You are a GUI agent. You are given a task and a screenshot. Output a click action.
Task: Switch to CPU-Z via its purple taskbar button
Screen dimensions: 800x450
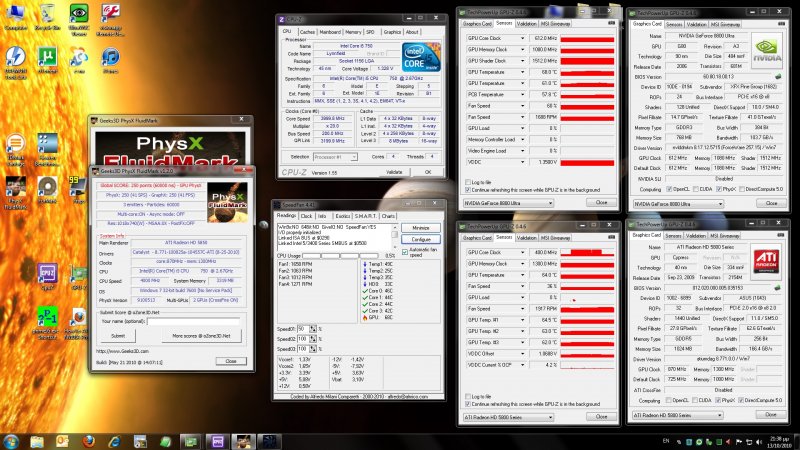(x=217, y=441)
